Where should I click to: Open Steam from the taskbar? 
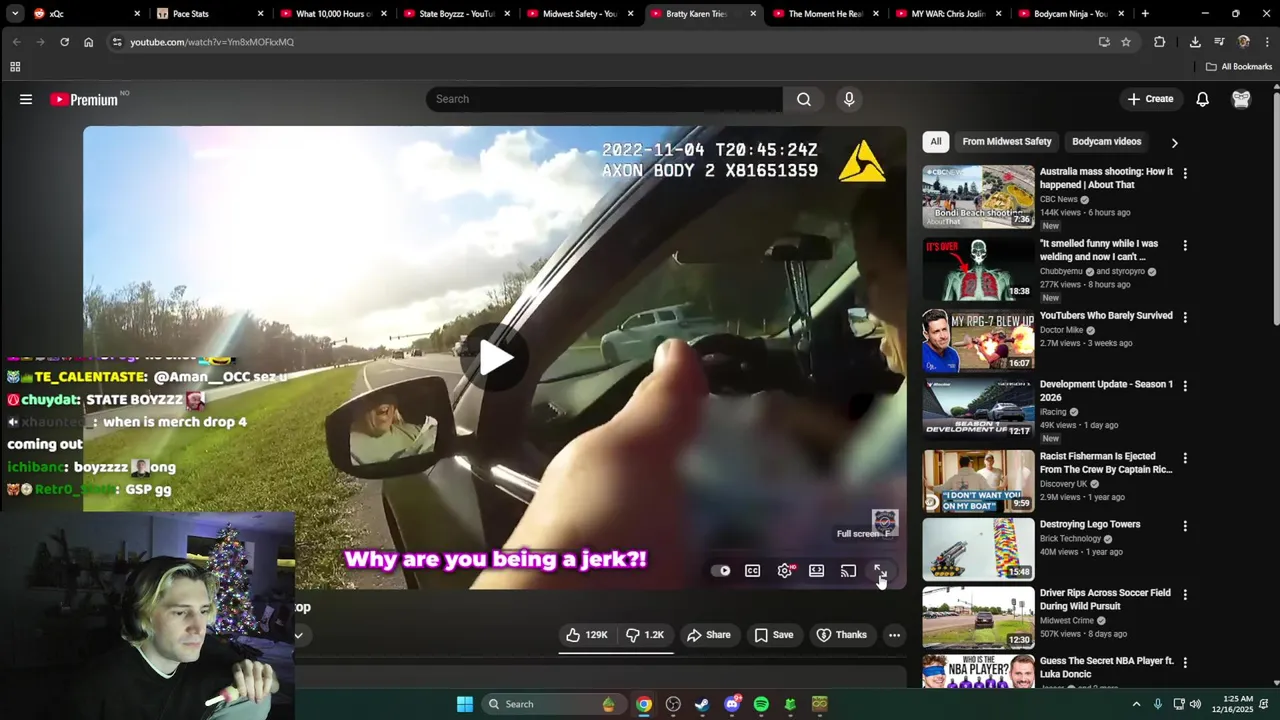702,704
